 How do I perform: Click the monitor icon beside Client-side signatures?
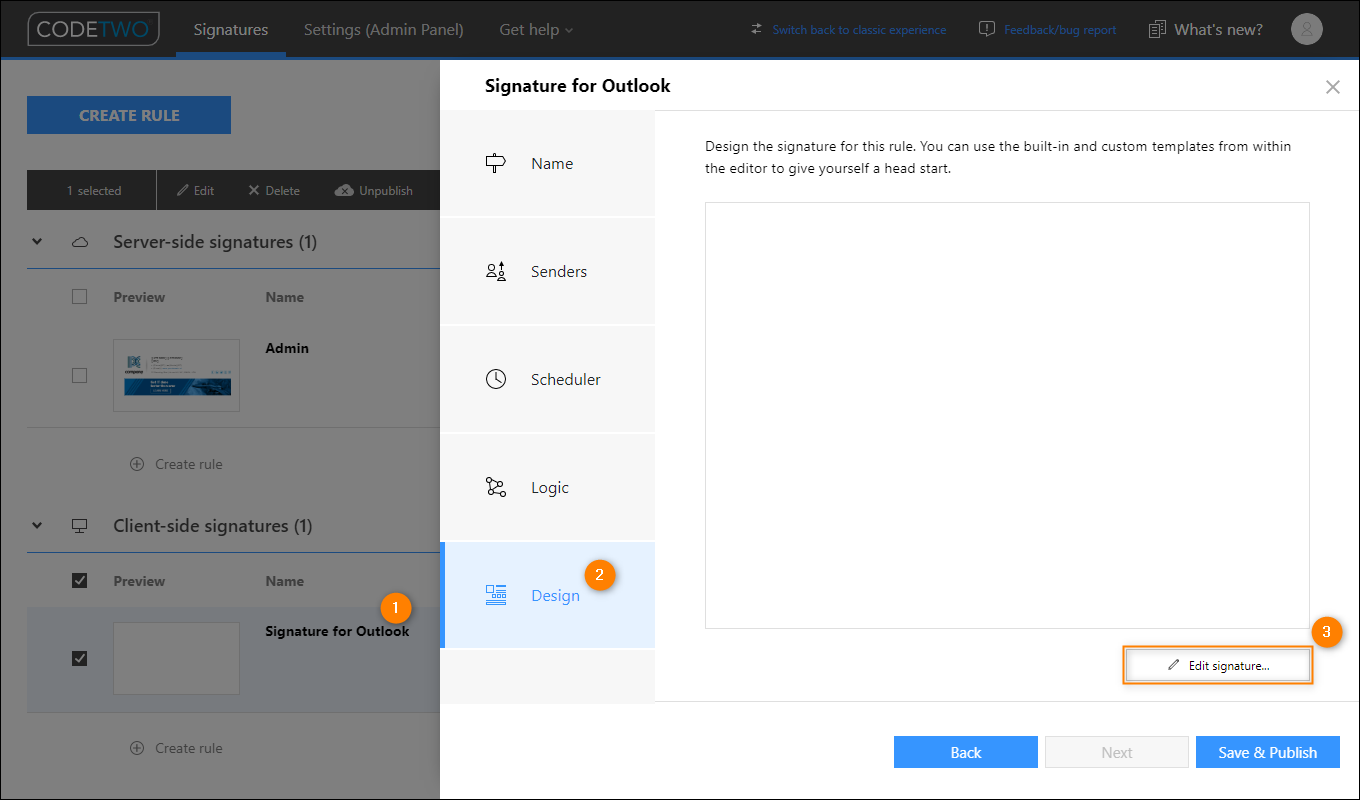(x=80, y=526)
